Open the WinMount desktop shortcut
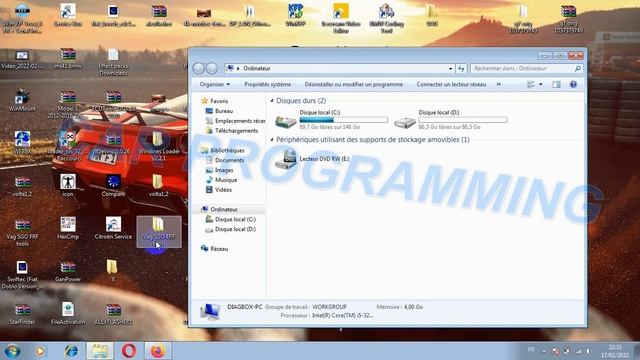This screenshot has height=360, width=640. pos(22,100)
